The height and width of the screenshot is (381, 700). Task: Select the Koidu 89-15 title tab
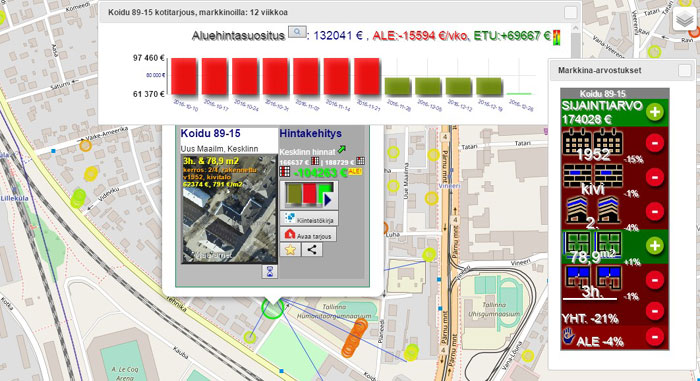pyautogui.click(x=211, y=133)
